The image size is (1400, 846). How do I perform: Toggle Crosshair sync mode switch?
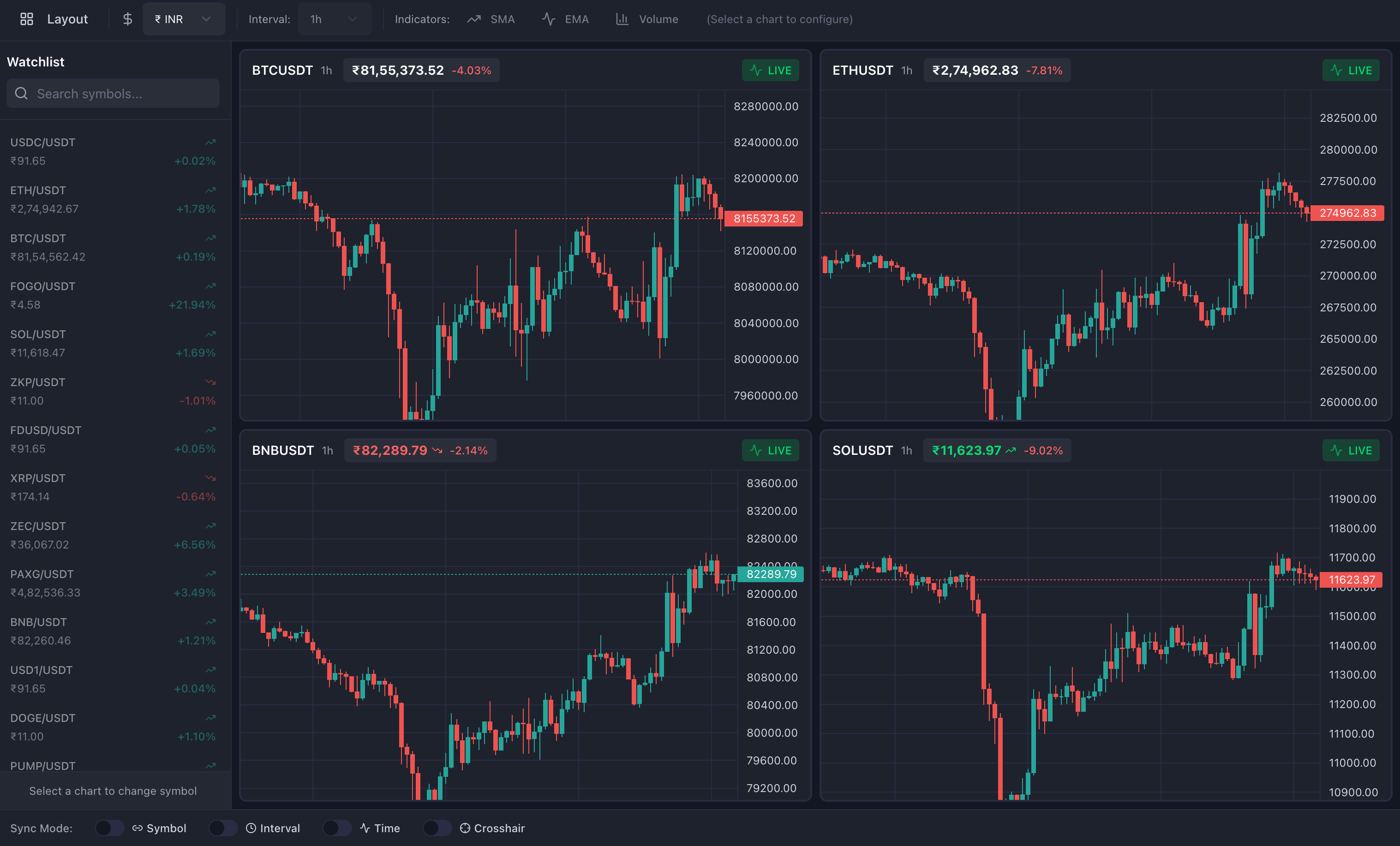[x=437, y=828]
